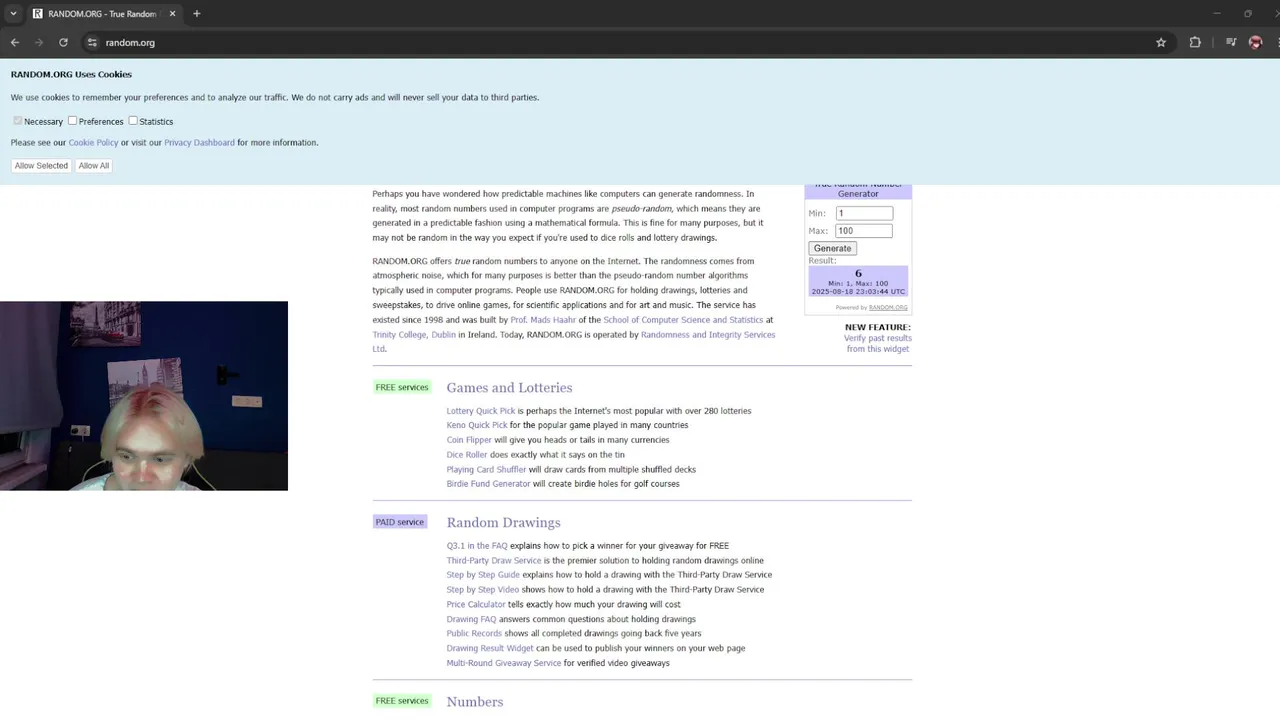Click the Allow Selected button

41,166
